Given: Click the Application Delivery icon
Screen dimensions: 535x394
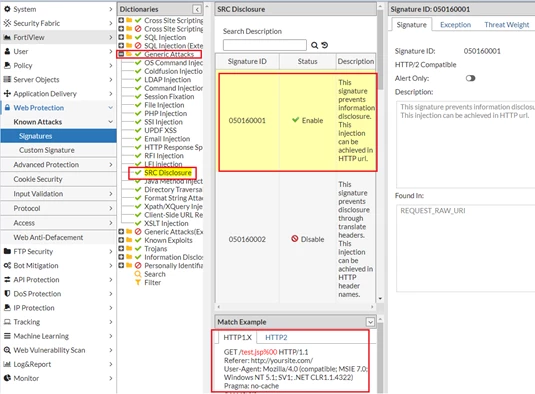Looking at the screenshot, I should [7, 93].
